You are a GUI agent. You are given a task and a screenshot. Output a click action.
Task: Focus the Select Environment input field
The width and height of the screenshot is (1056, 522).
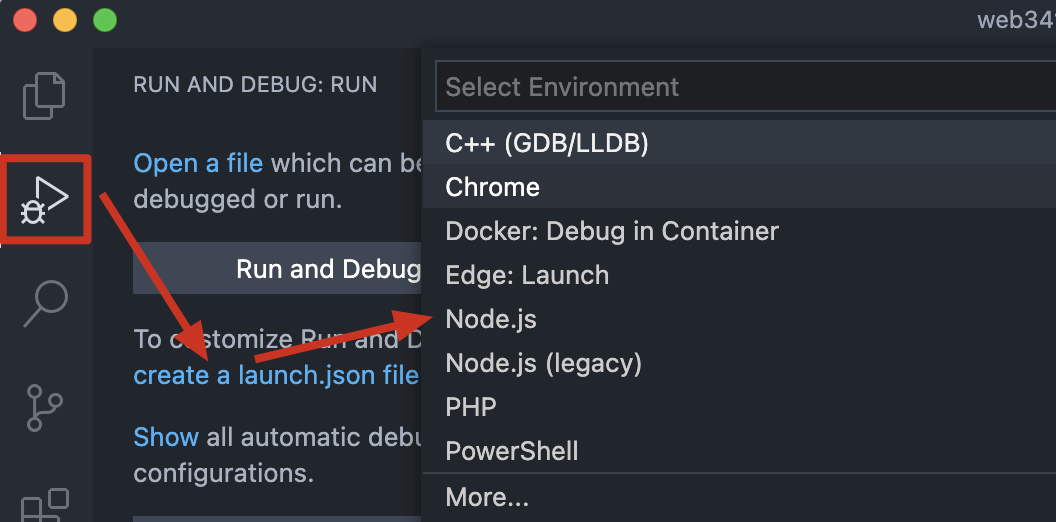click(x=740, y=87)
